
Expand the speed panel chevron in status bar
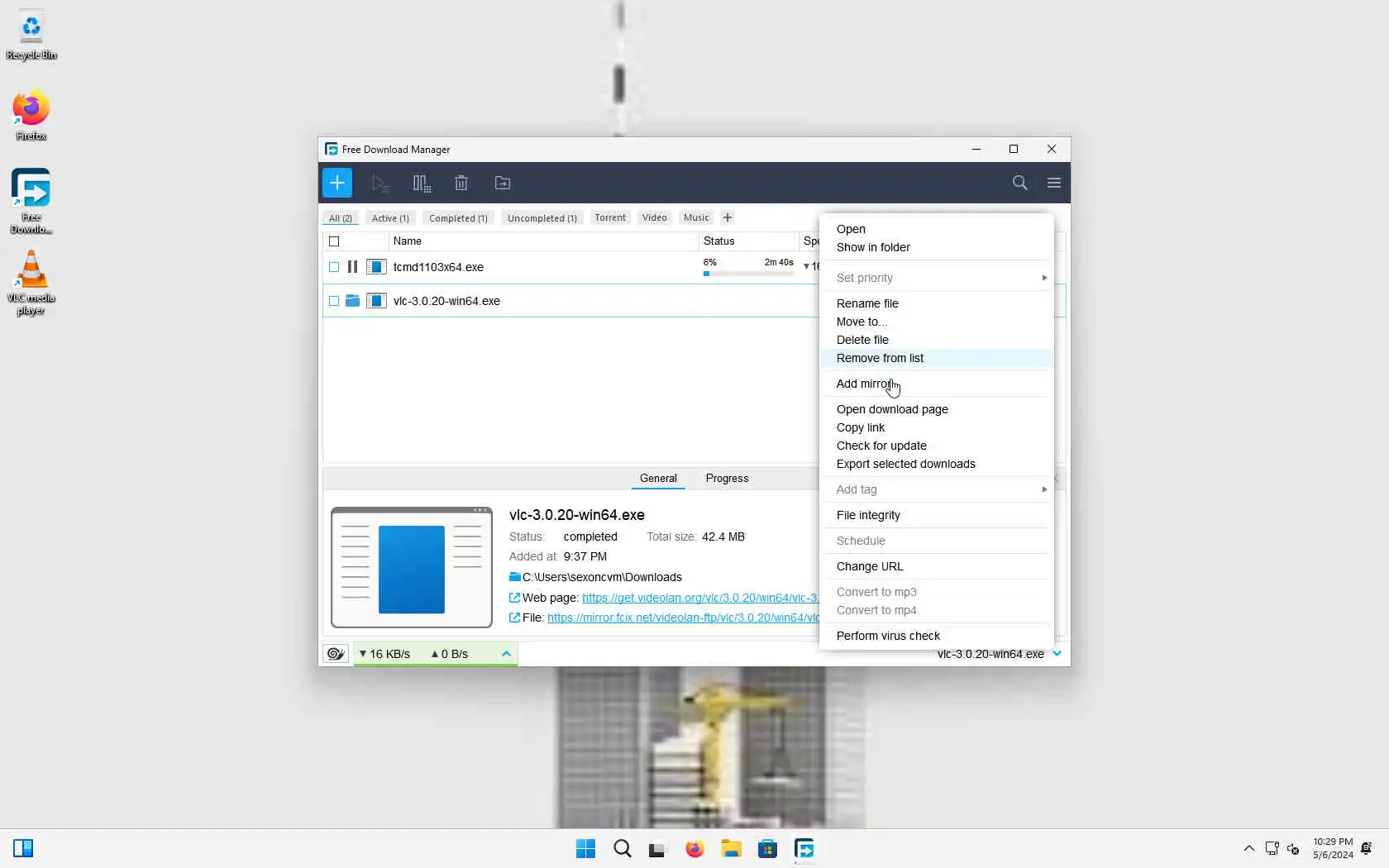coord(506,654)
